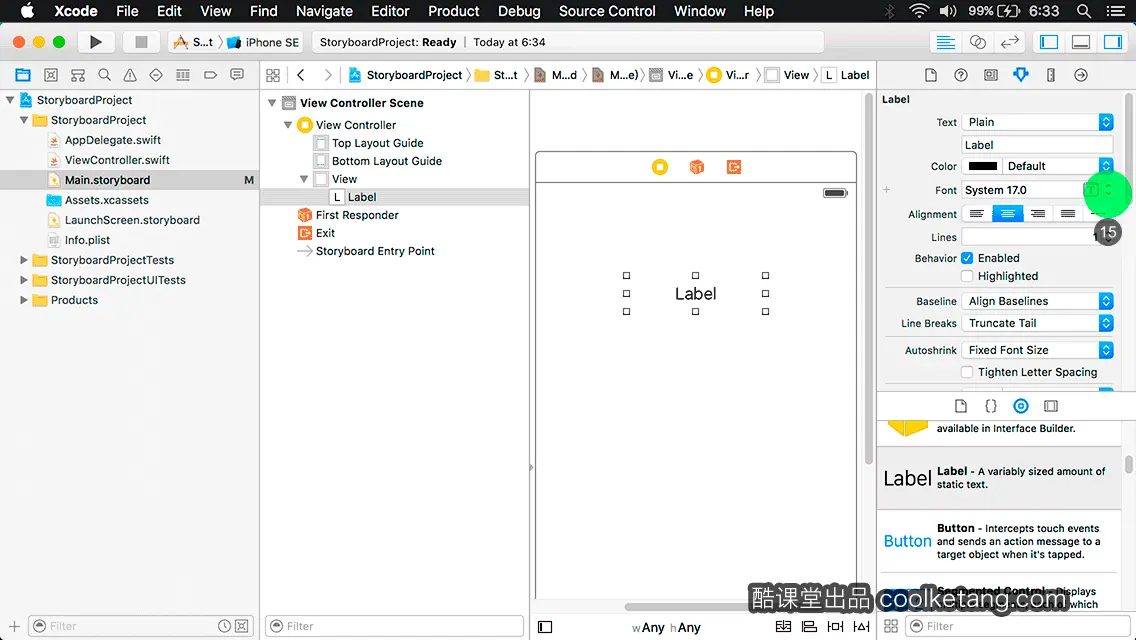Viewport: 1136px width, 640px height.
Task: Open the Align constraints tool
Action: [x=809, y=626]
